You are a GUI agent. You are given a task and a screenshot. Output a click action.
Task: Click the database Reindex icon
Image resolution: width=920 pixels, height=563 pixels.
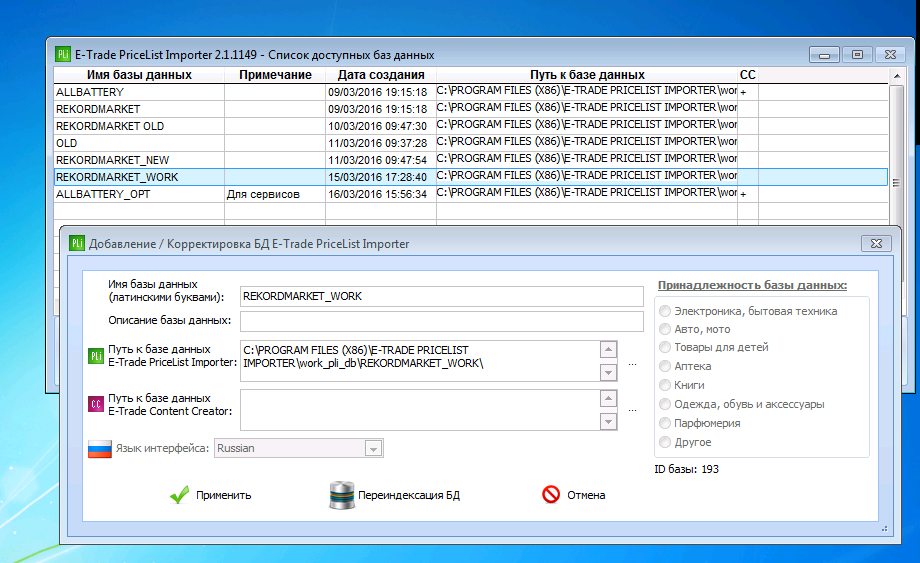coord(341,495)
